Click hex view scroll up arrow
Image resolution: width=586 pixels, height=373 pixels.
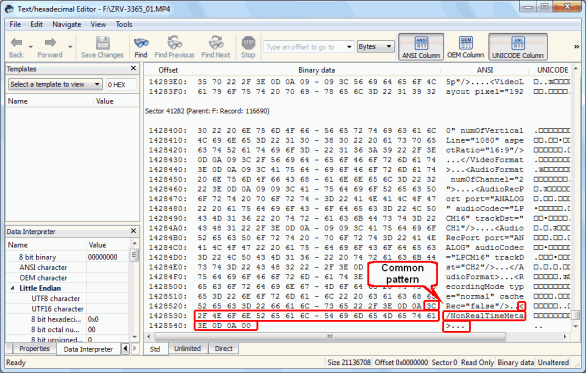576,69
